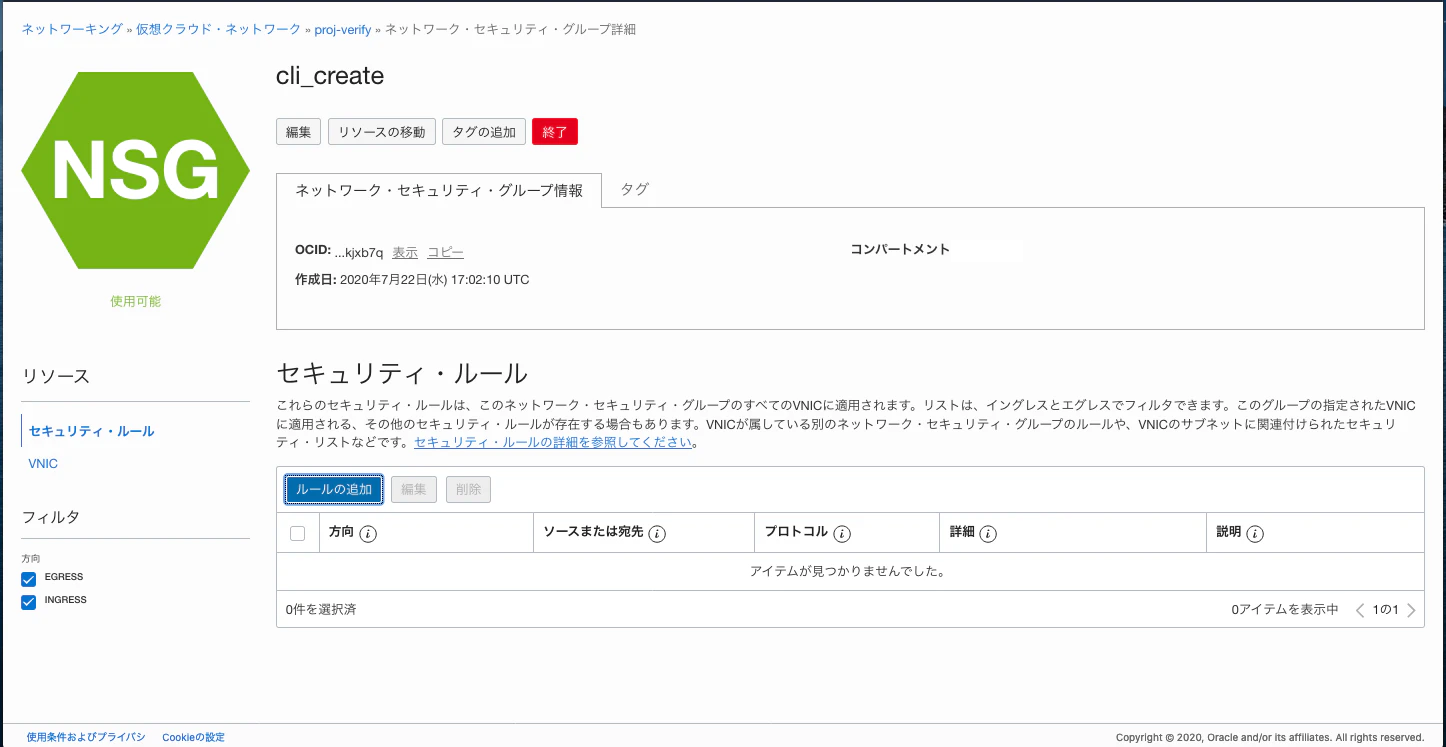This screenshot has width=1446, height=747.
Task: Click the info icon beside プロトコル header
Action: 842,534
